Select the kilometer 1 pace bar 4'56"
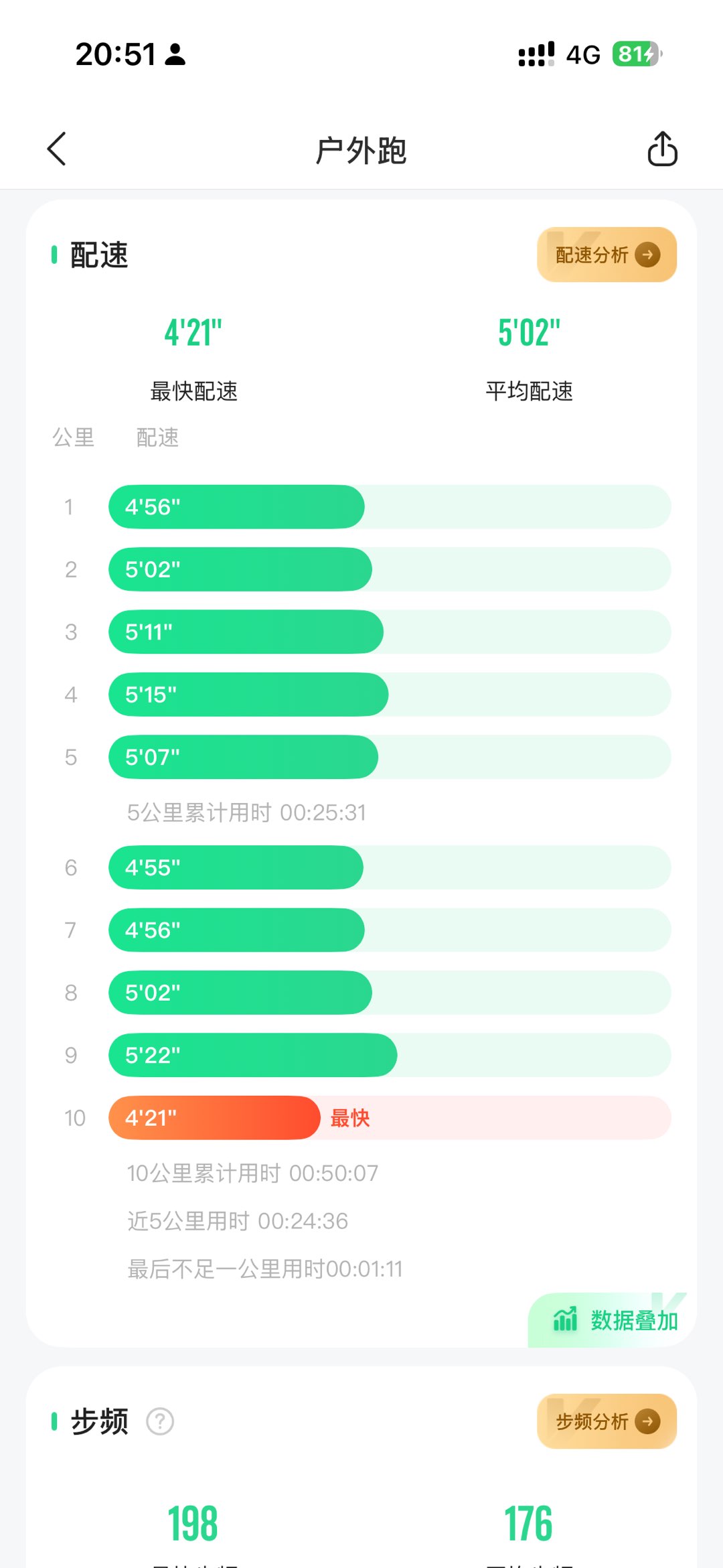The width and height of the screenshot is (723, 1568). click(236, 507)
